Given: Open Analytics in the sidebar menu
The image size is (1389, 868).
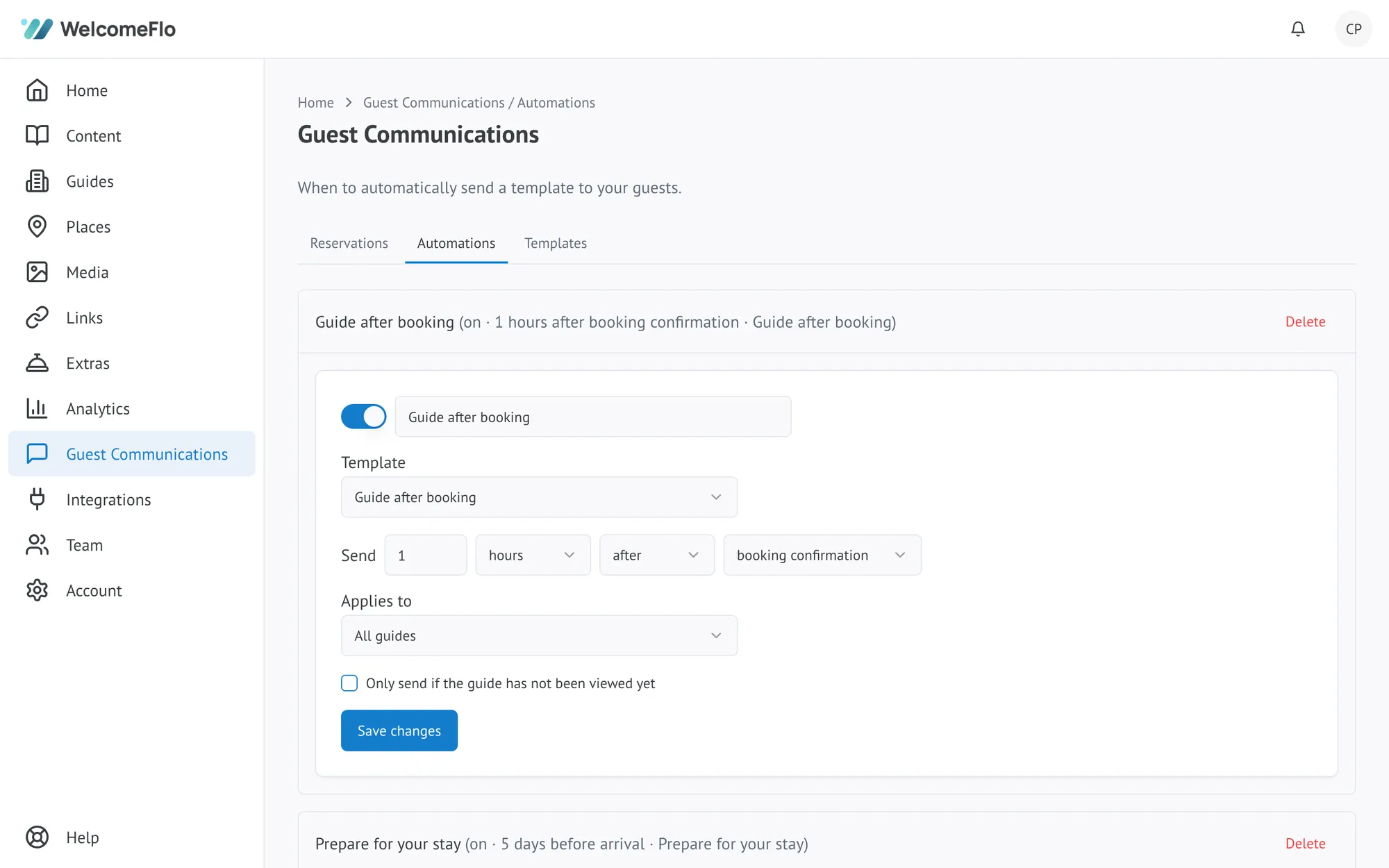Looking at the screenshot, I should 132,408.
